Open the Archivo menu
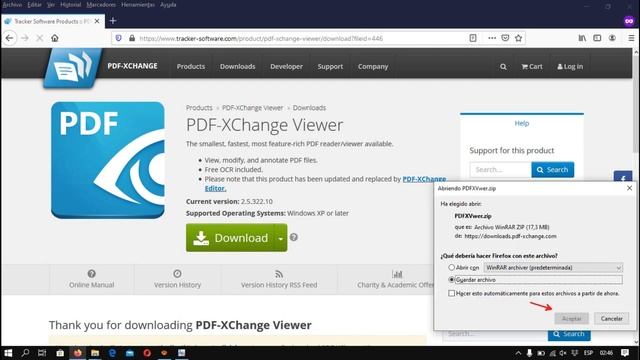640x360 pixels. [x=12, y=5]
